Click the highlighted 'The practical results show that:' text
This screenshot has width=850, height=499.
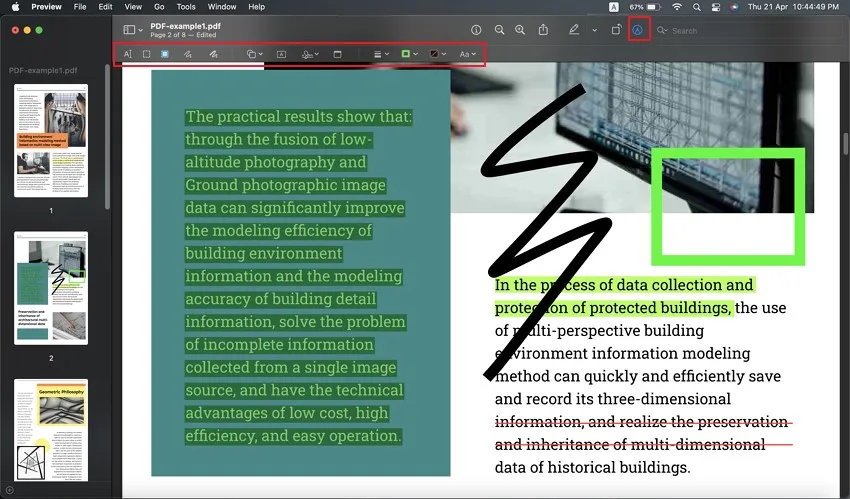299,116
